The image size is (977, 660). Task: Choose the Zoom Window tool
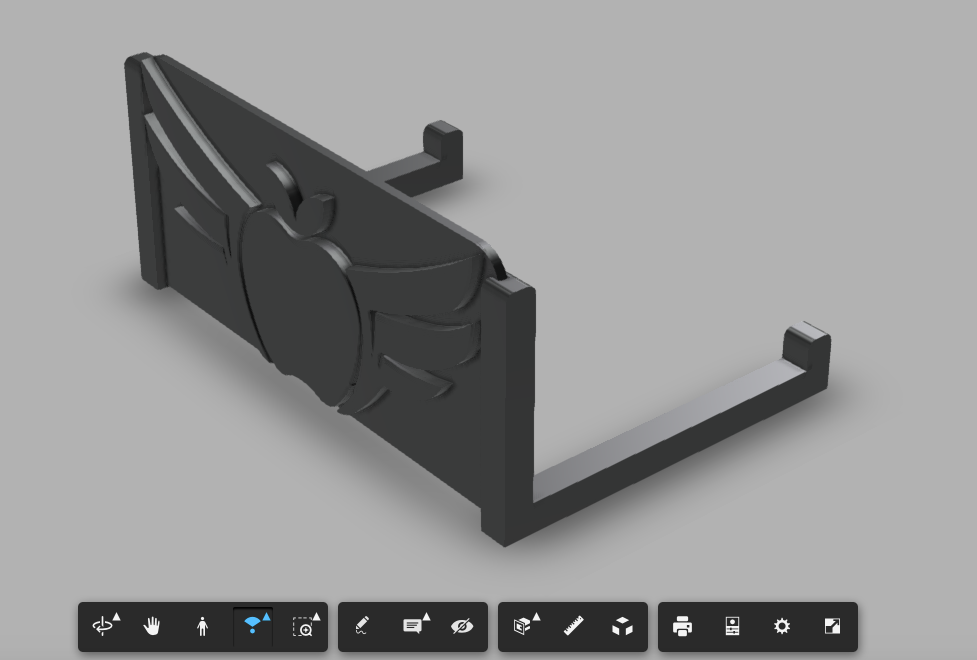point(305,626)
